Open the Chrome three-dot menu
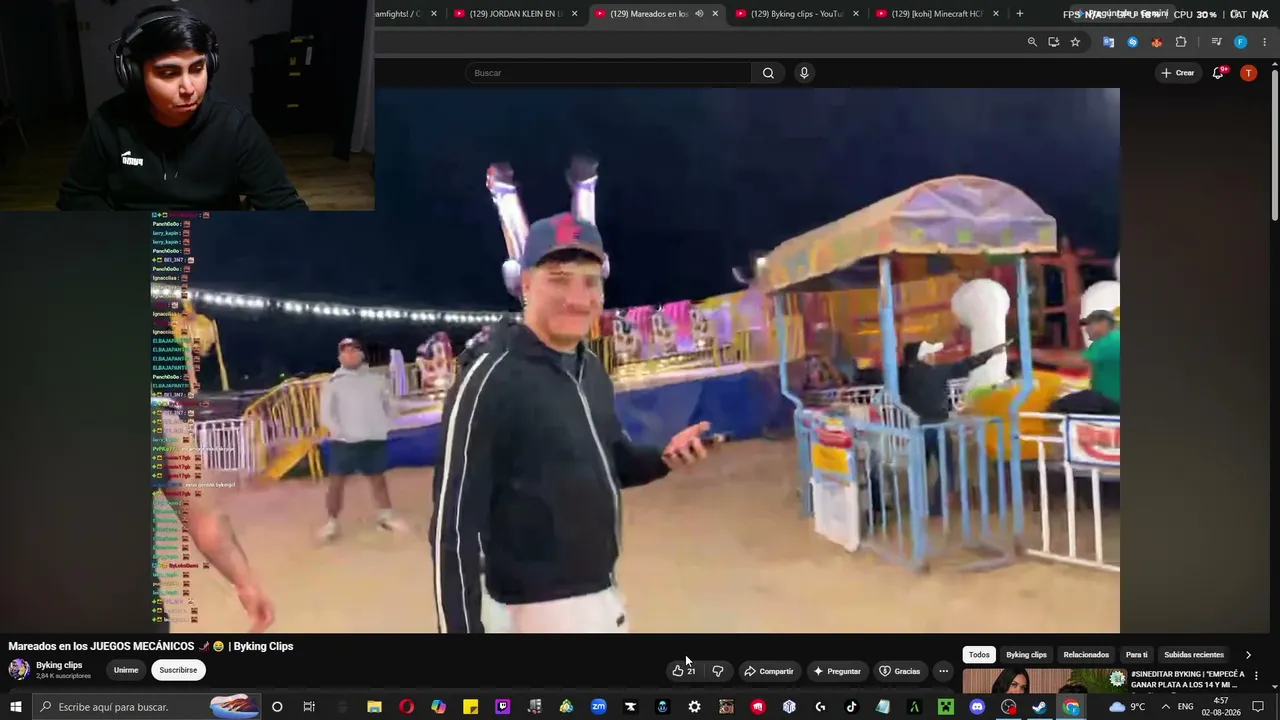Viewport: 1280px width, 720px height. coord(1265,42)
